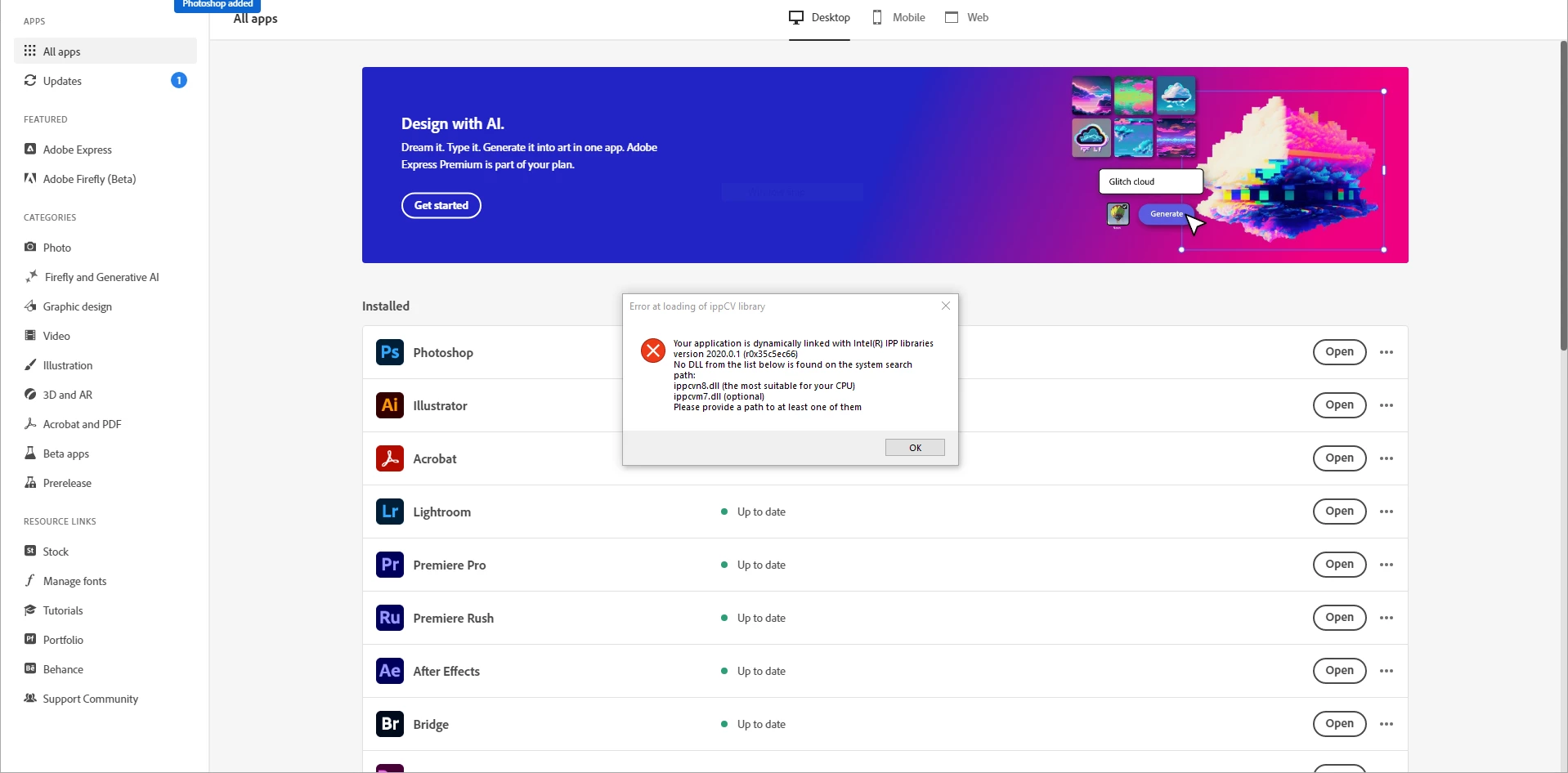Click the Behance icon
The width and height of the screenshot is (1568, 773).
pos(30,668)
